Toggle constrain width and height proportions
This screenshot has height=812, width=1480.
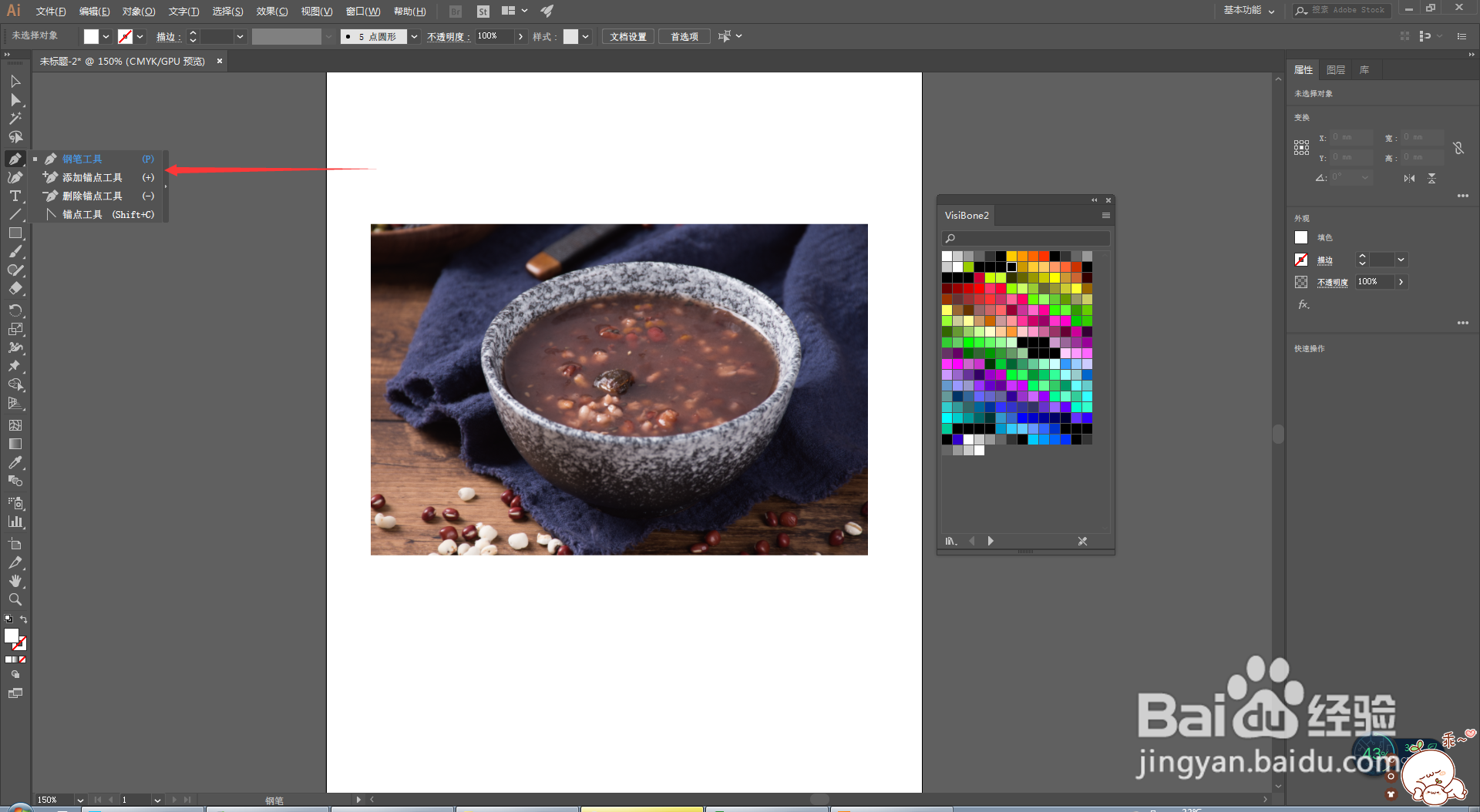[x=1458, y=148]
